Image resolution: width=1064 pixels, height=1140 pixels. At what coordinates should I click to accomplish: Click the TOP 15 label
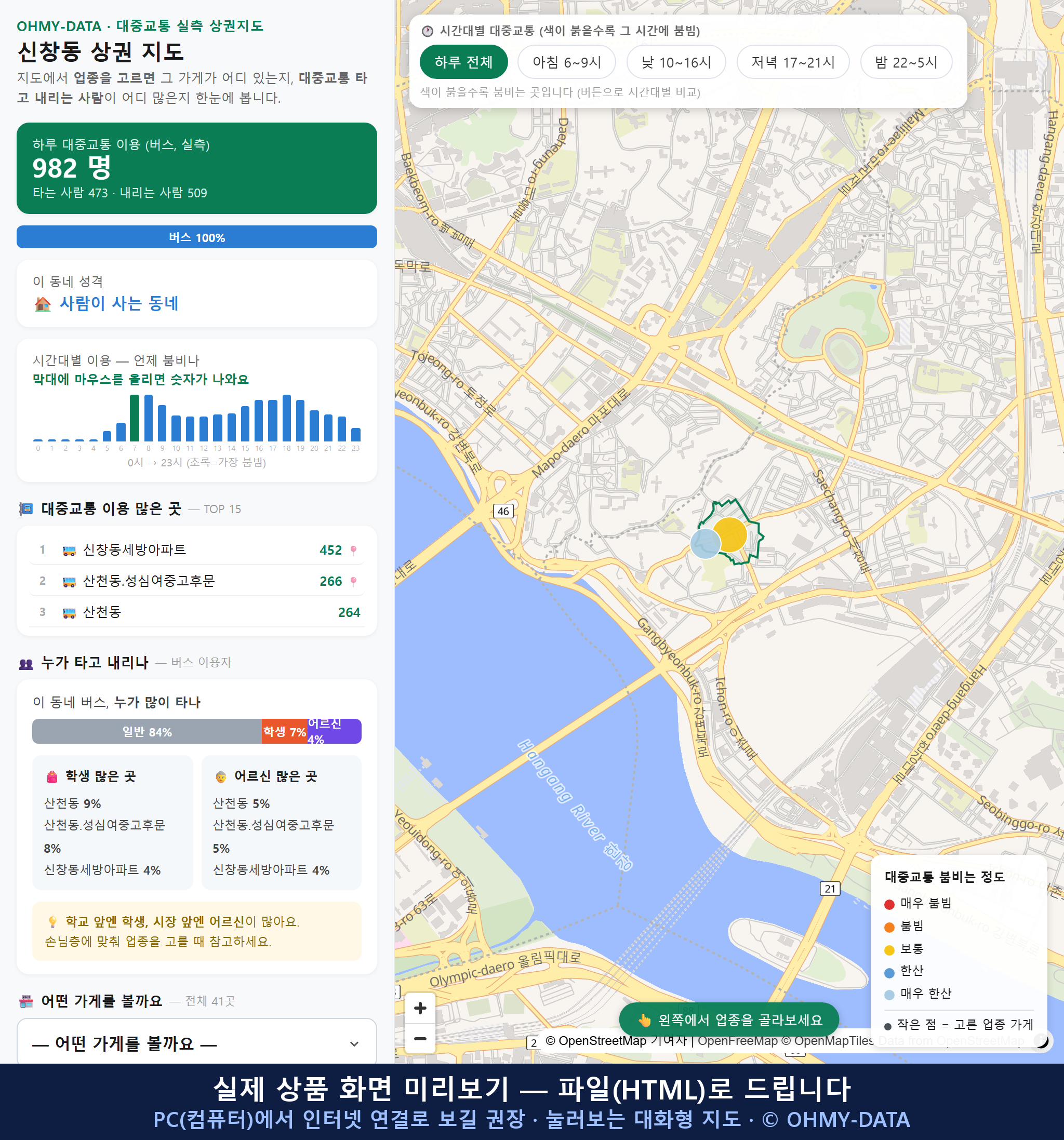coord(222,509)
